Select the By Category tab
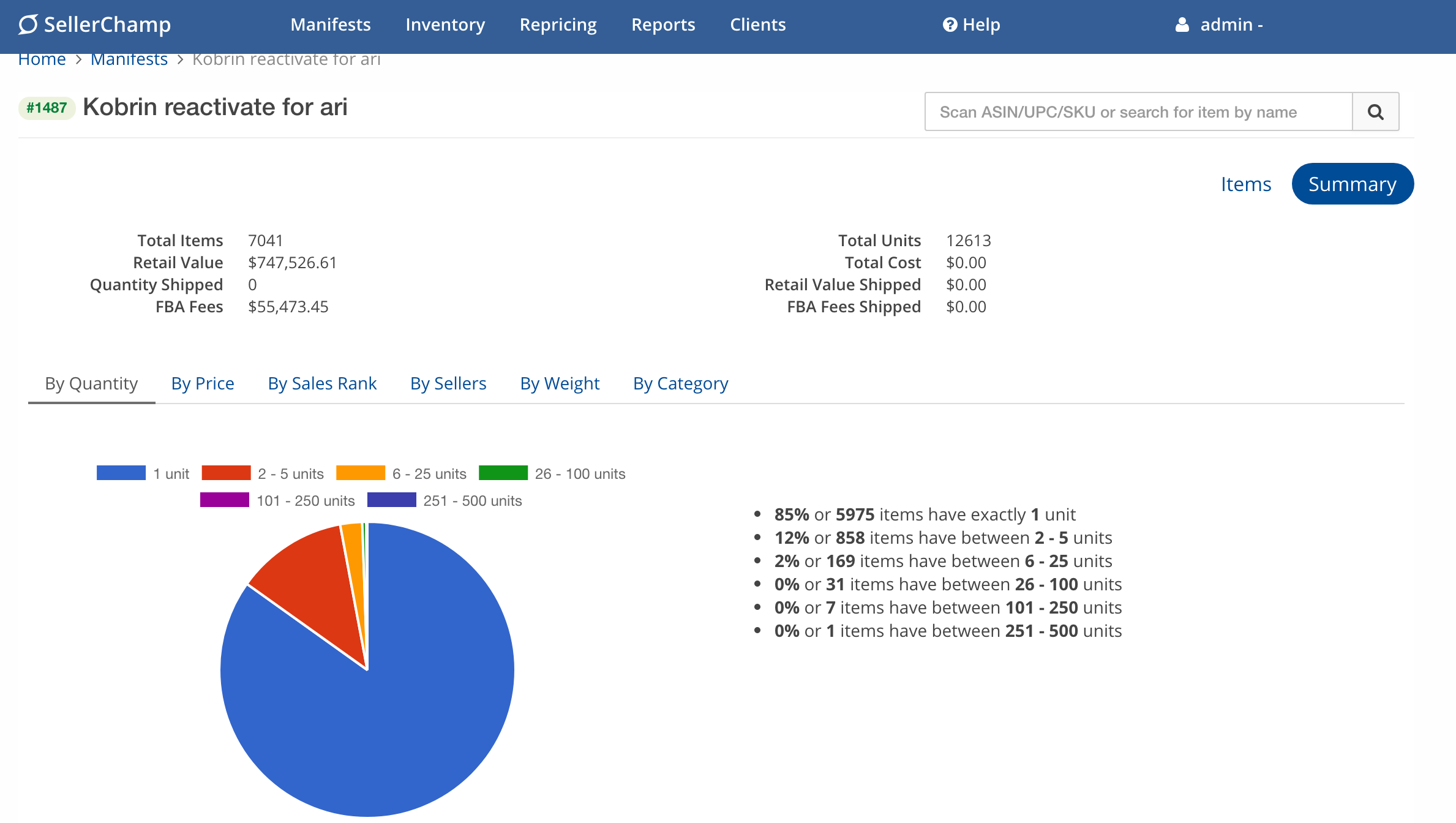 click(x=680, y=383)
